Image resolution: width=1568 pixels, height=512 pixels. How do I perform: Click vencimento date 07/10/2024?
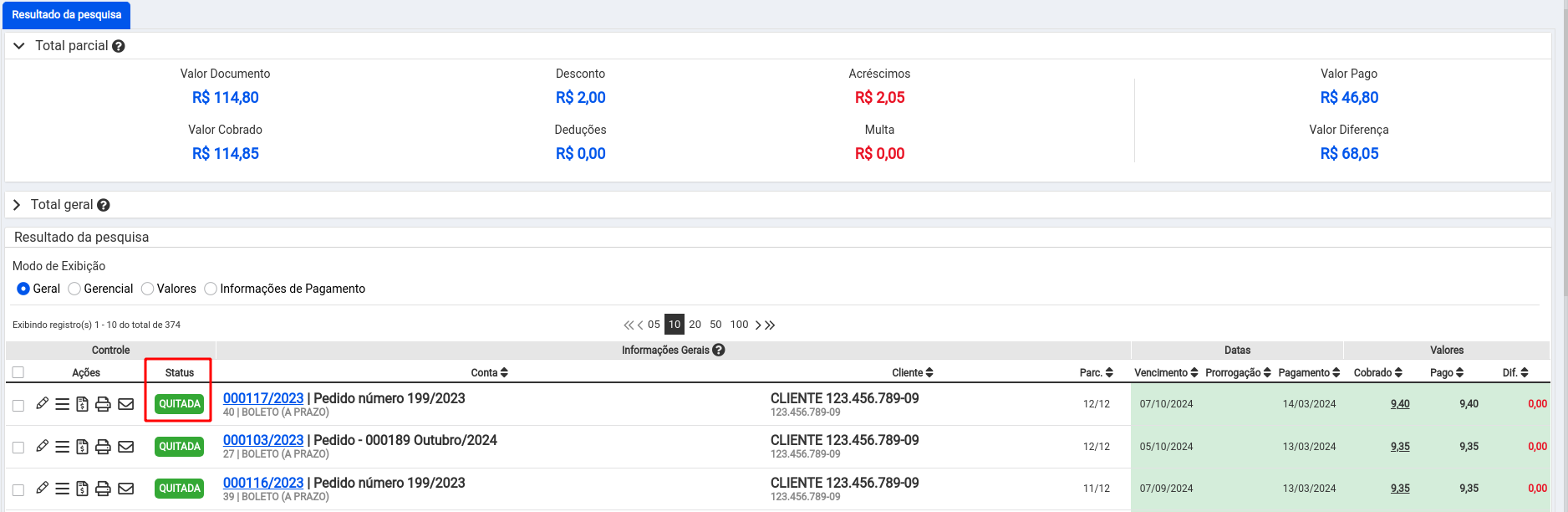tap(1166, 404)
